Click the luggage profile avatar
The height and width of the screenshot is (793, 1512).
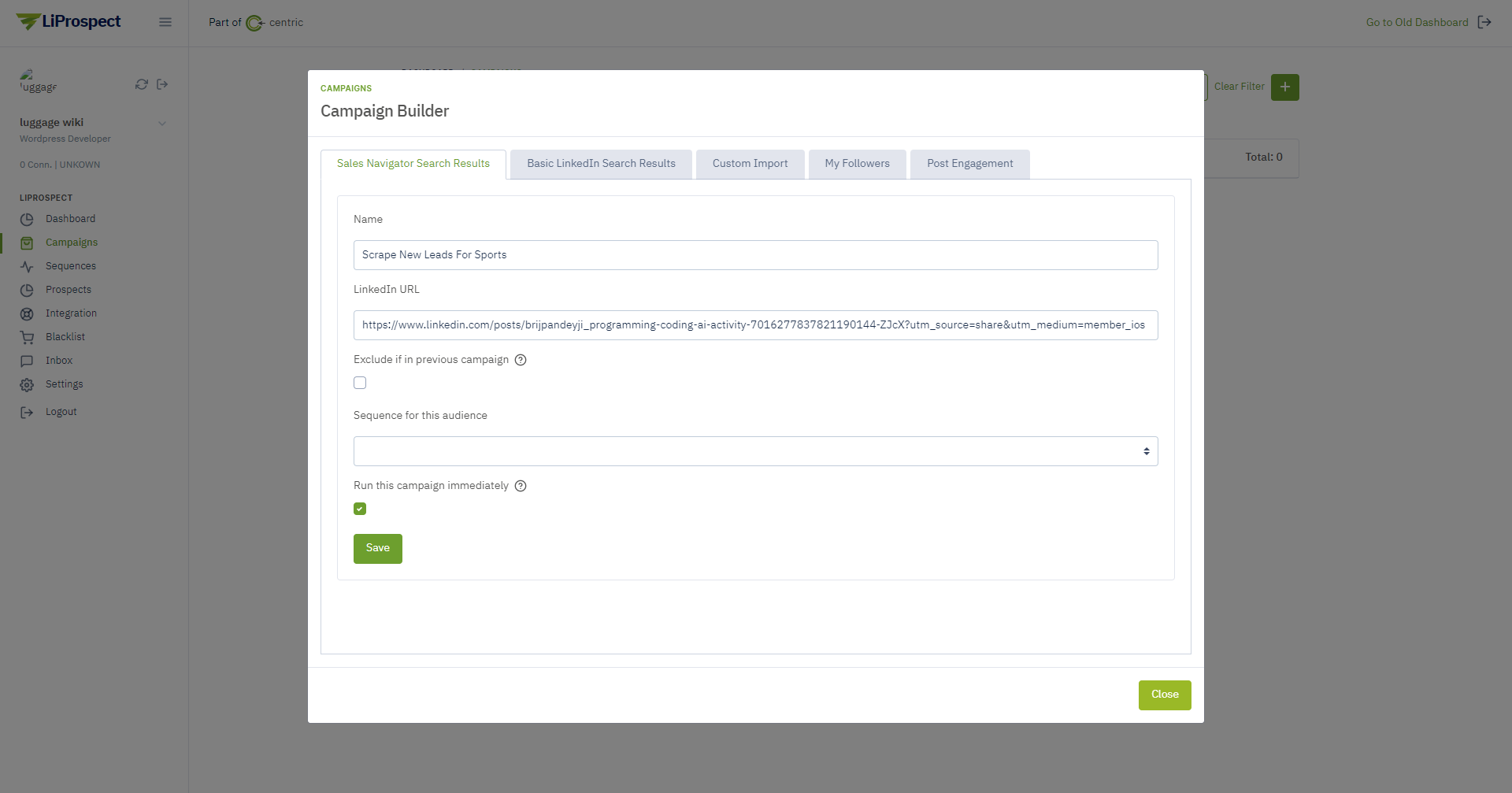click(x=38, y=81)
